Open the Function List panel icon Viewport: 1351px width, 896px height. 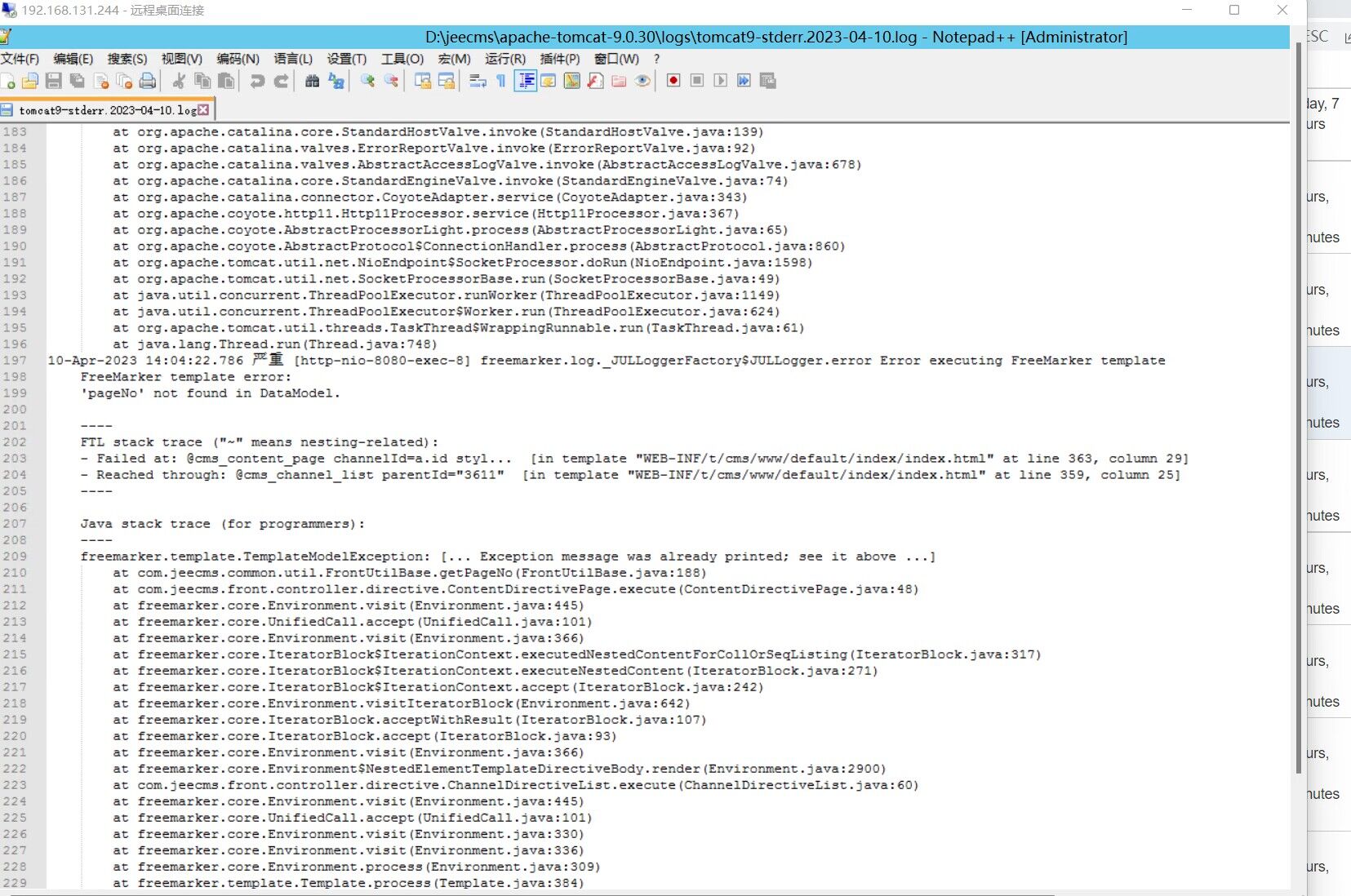596,81
